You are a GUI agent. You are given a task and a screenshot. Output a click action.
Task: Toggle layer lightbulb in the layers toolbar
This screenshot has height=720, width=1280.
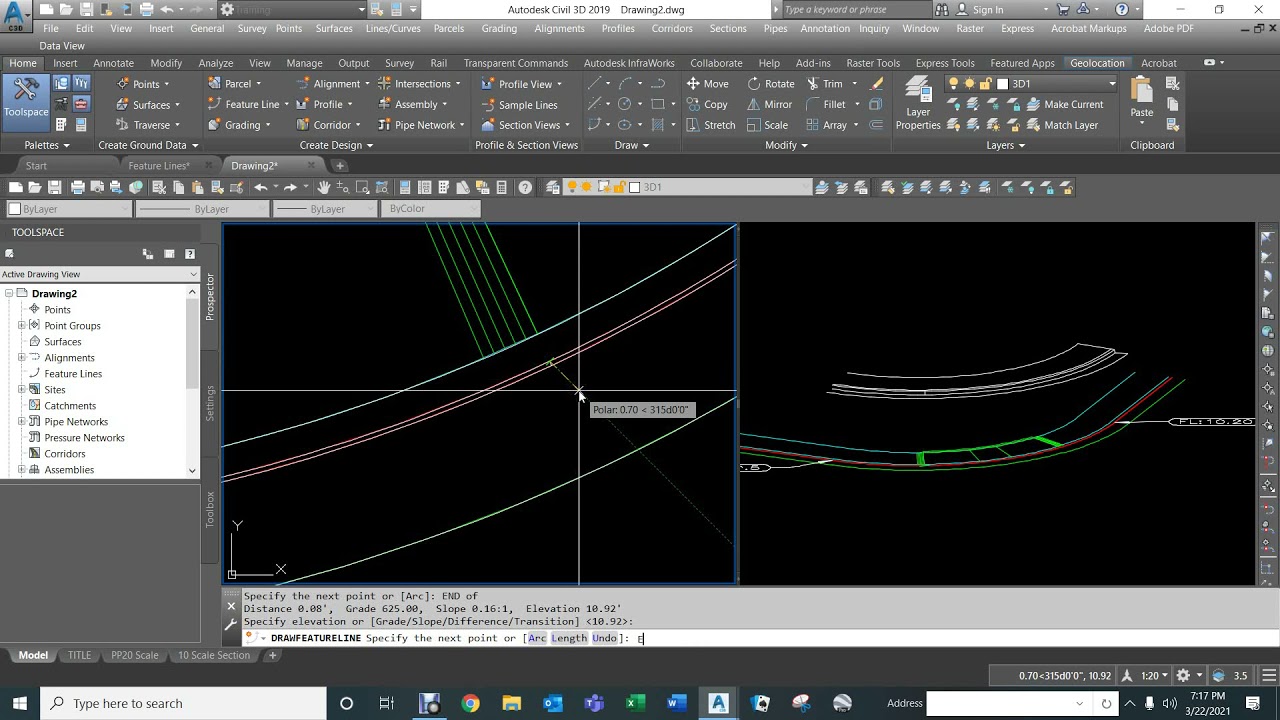point(572,187)
